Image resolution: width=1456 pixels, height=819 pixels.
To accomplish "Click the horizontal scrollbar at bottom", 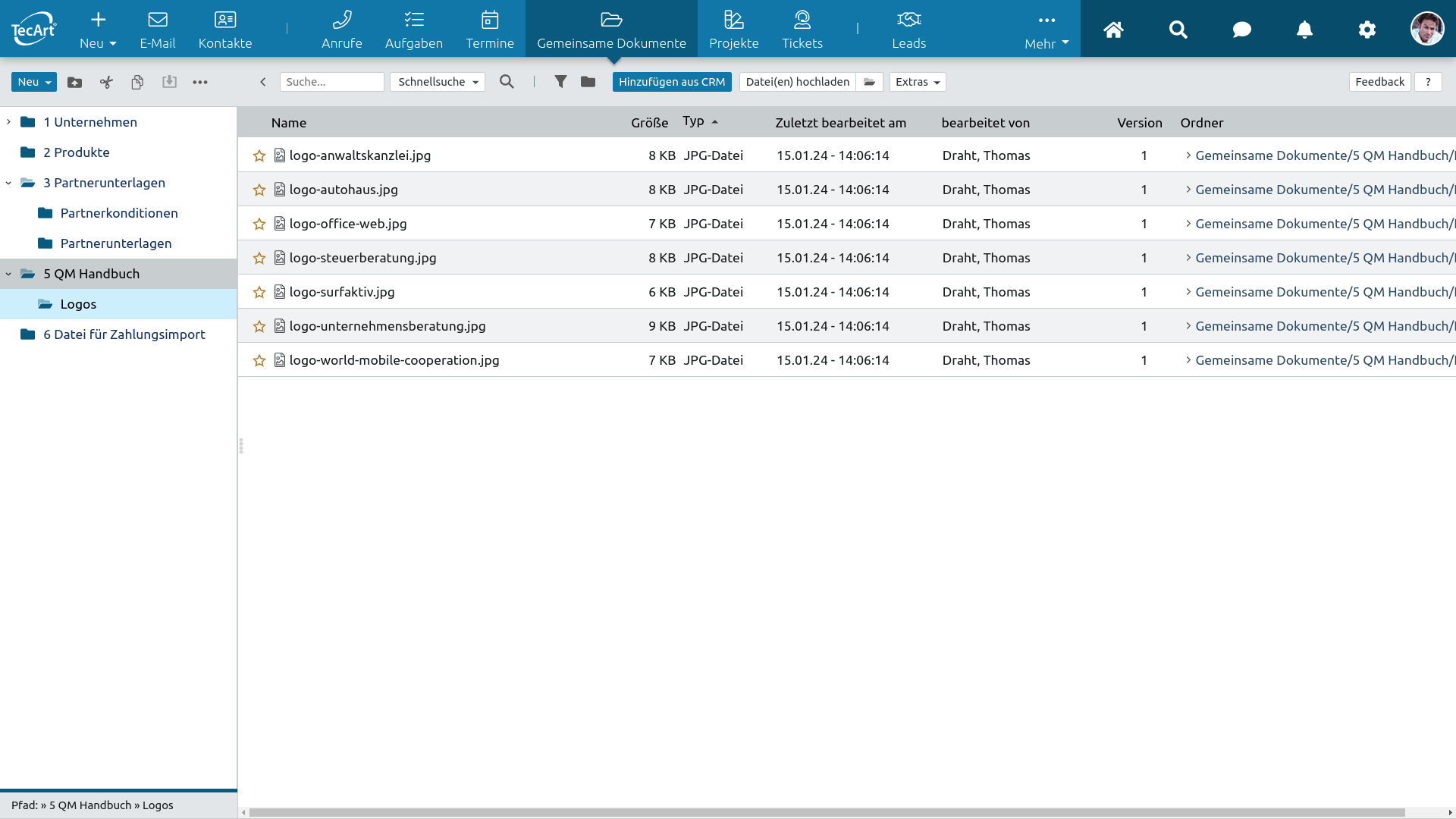I will [x=827, y=812].
